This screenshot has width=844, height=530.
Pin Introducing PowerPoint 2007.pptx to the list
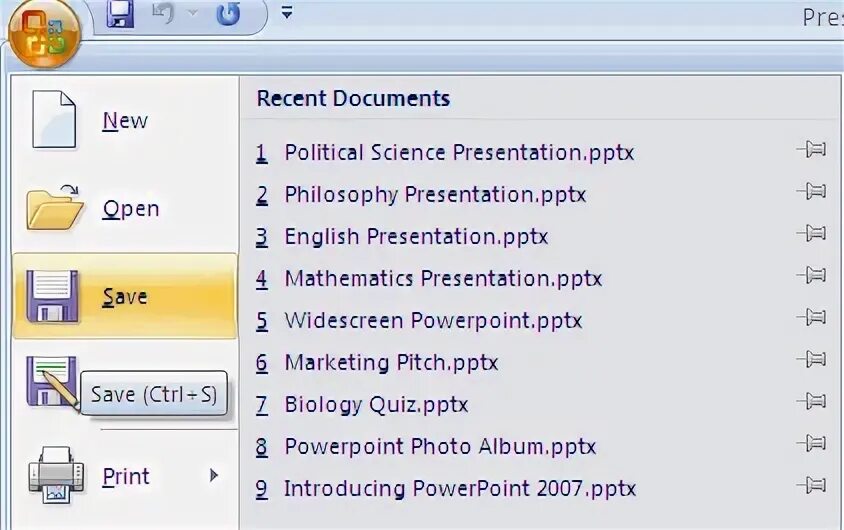point(811,485)
